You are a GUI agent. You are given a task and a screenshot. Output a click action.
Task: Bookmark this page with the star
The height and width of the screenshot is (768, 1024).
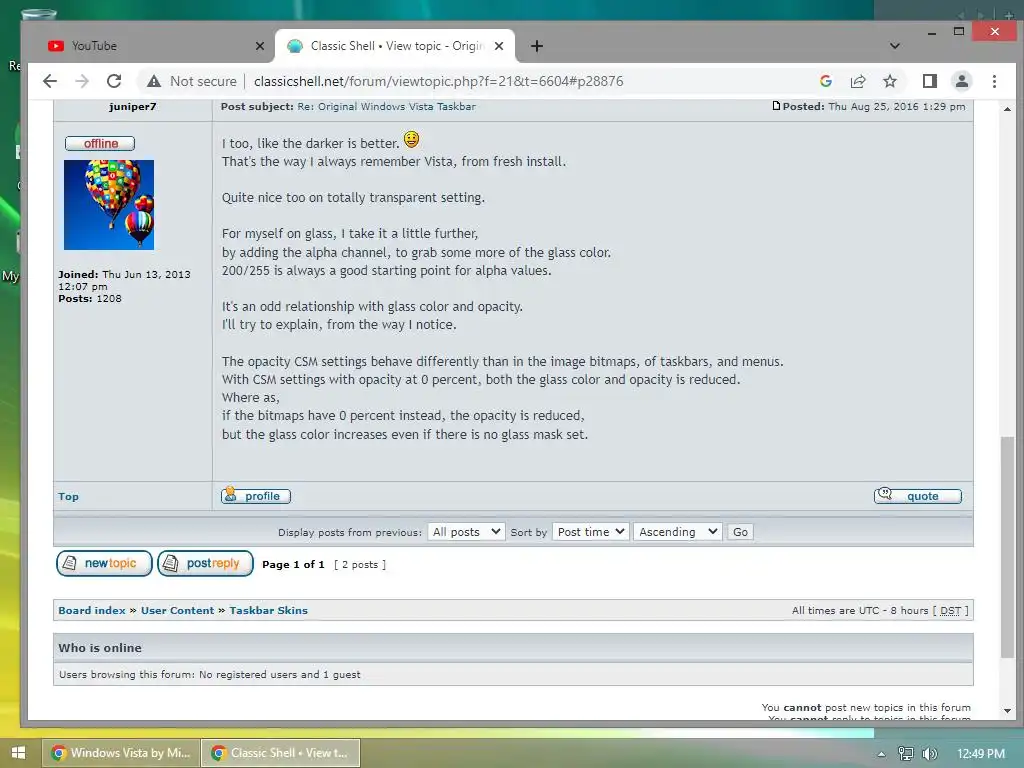coord(889,81)
